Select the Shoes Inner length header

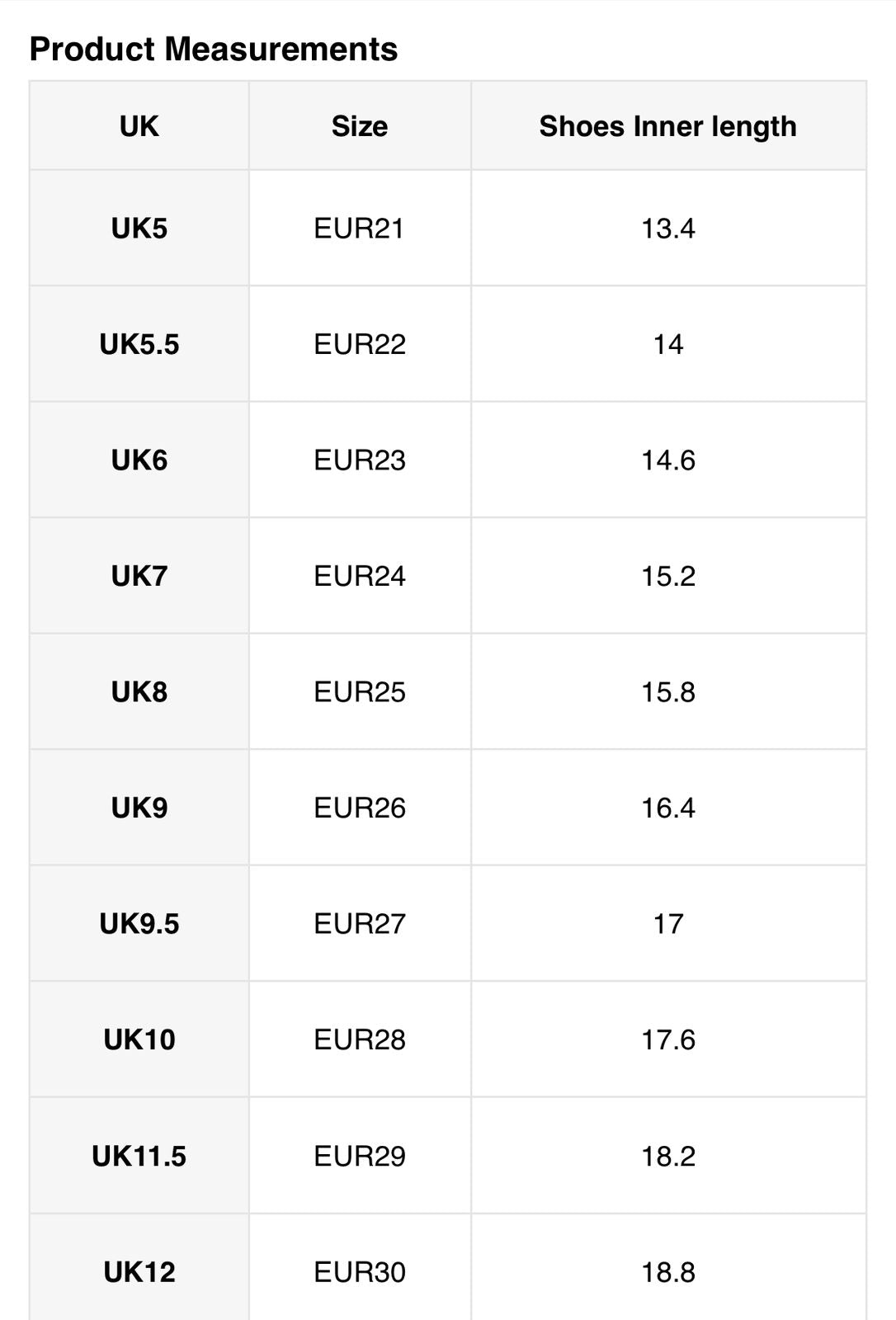(x=668, y=126)
